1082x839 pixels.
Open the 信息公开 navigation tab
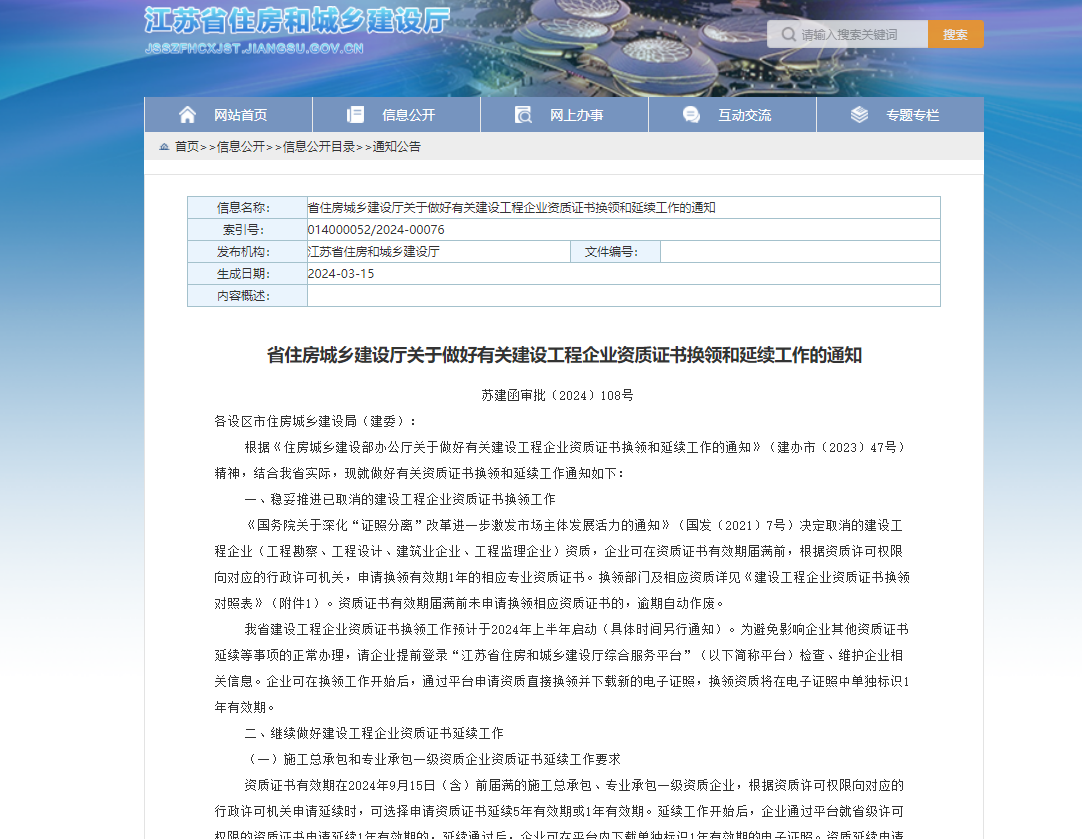(x=397, y=115)
